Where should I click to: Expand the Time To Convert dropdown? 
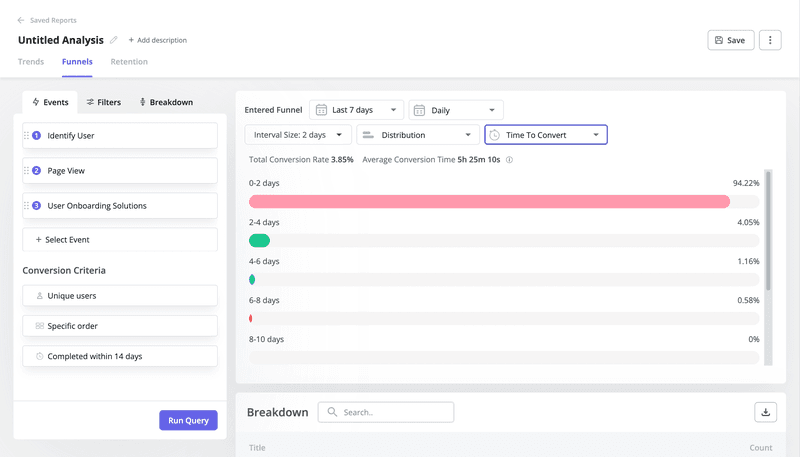tap(546, 135)
